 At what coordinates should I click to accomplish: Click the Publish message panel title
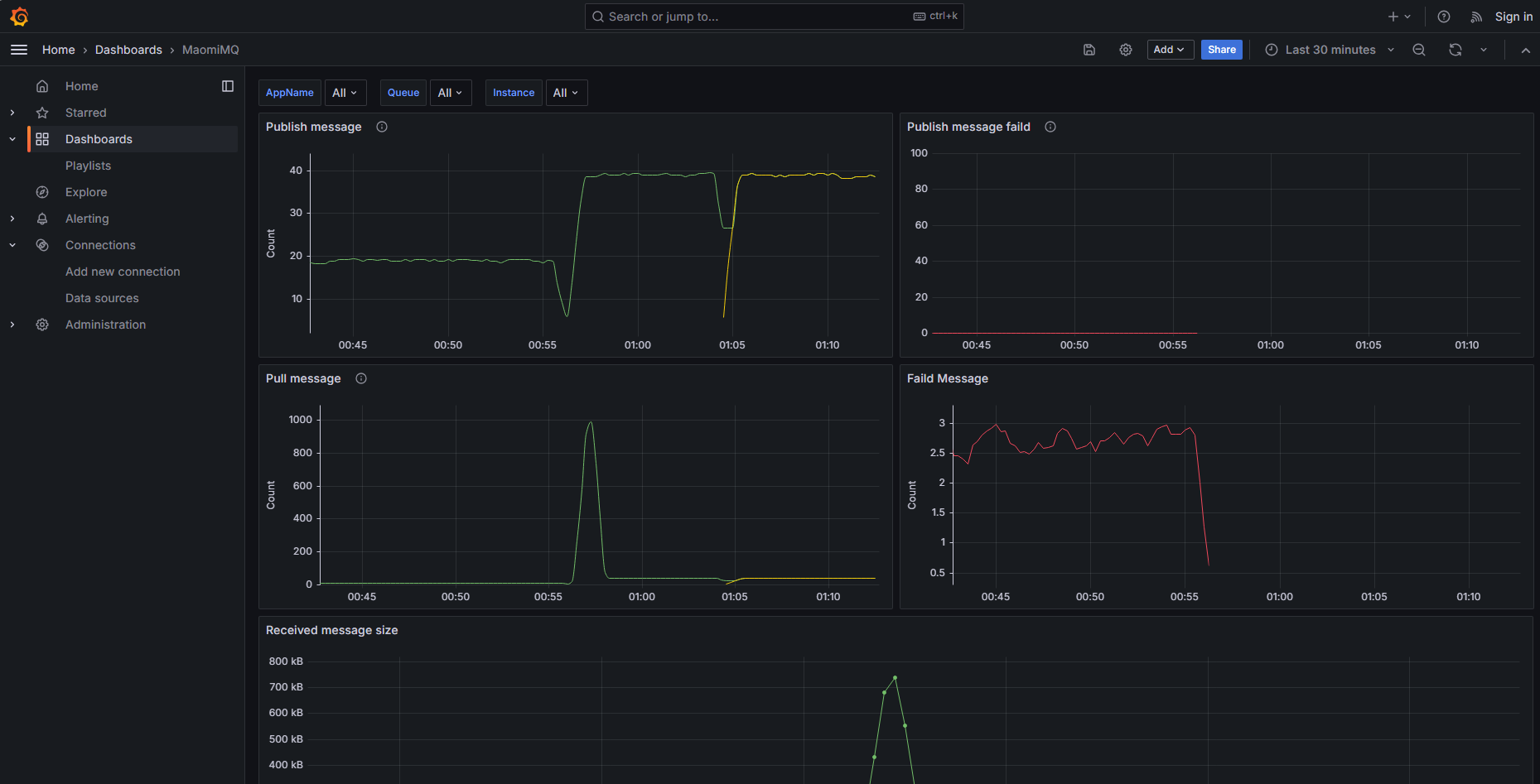[x=313, y=127]
